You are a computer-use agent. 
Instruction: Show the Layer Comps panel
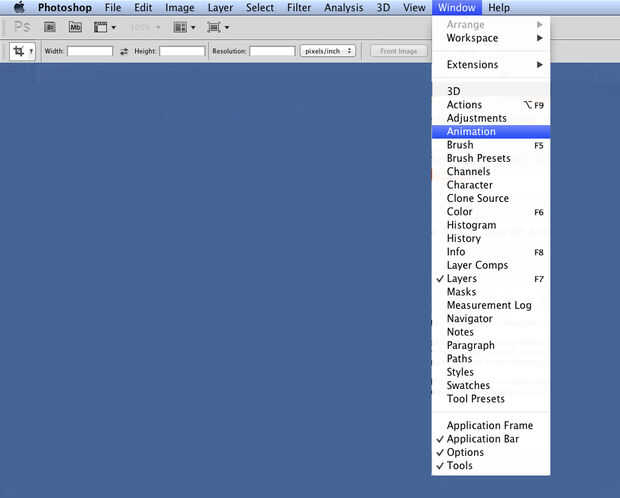(x=491, y=265)
